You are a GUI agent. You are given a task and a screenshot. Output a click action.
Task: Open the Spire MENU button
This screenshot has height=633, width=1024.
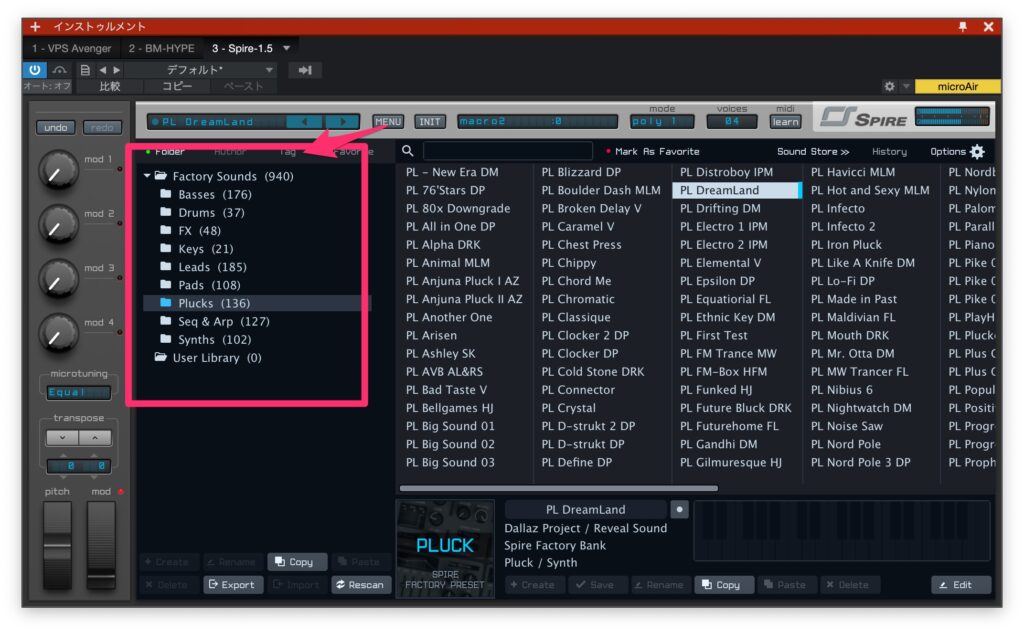pos(388,122)
